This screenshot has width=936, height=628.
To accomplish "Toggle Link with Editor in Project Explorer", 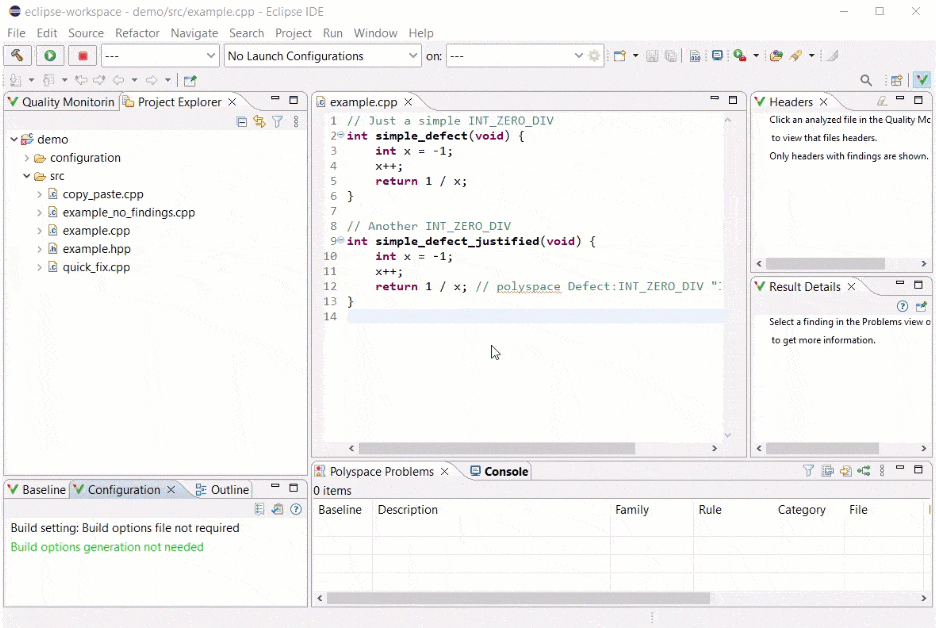I will (259, 122).
